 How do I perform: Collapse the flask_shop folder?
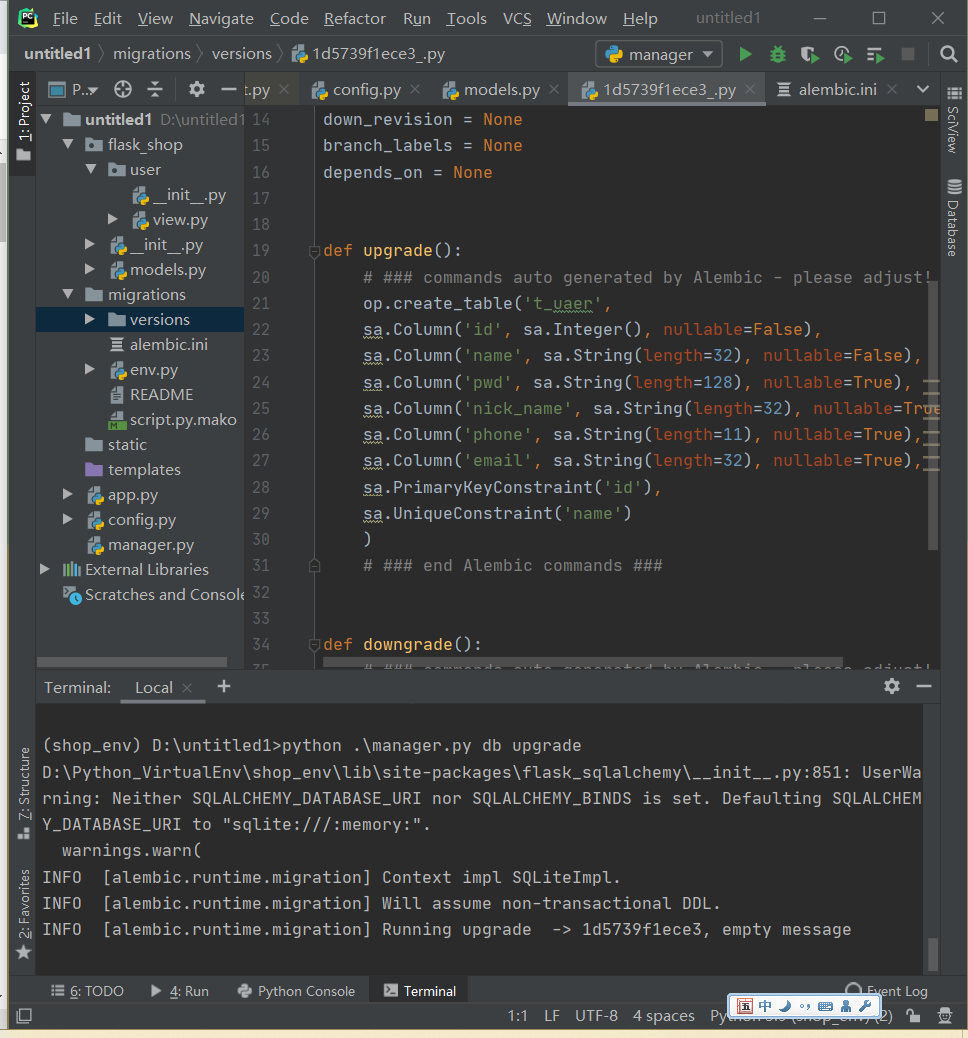[68, 144]
